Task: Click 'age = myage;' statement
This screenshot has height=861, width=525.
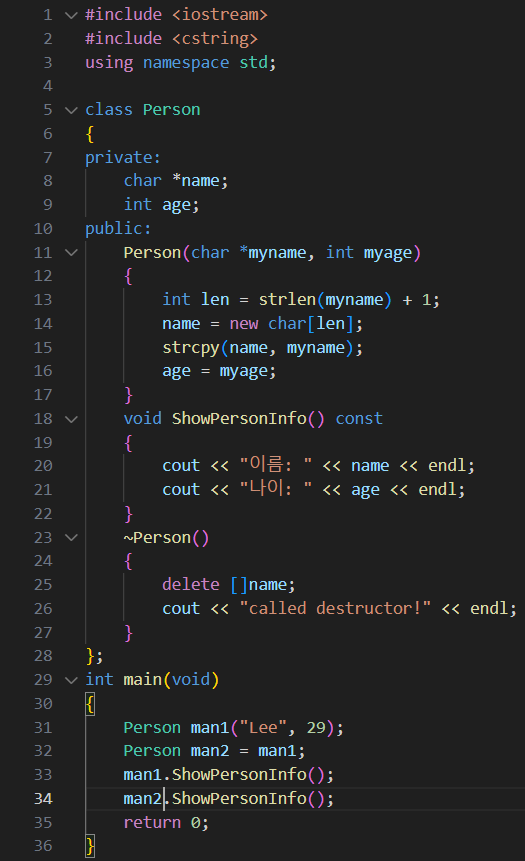Action: pos(219,372)
